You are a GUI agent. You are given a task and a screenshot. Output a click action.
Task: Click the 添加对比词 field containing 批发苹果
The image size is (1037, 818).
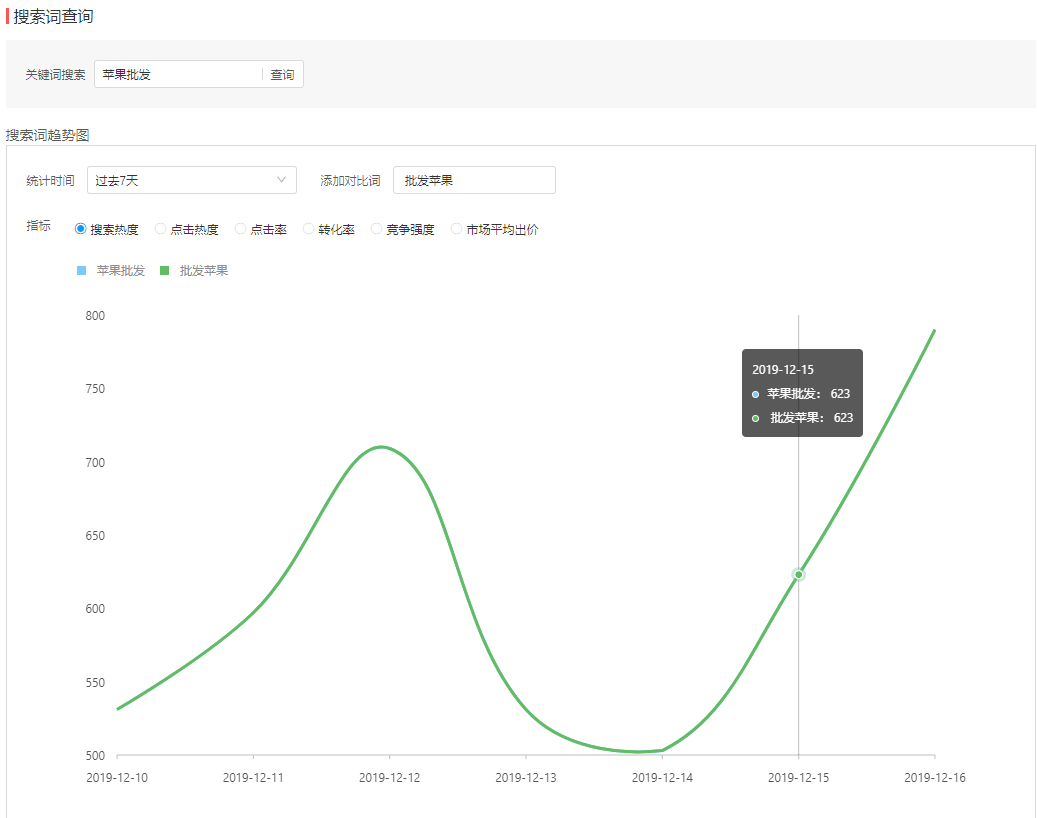[x=474, y=180]
